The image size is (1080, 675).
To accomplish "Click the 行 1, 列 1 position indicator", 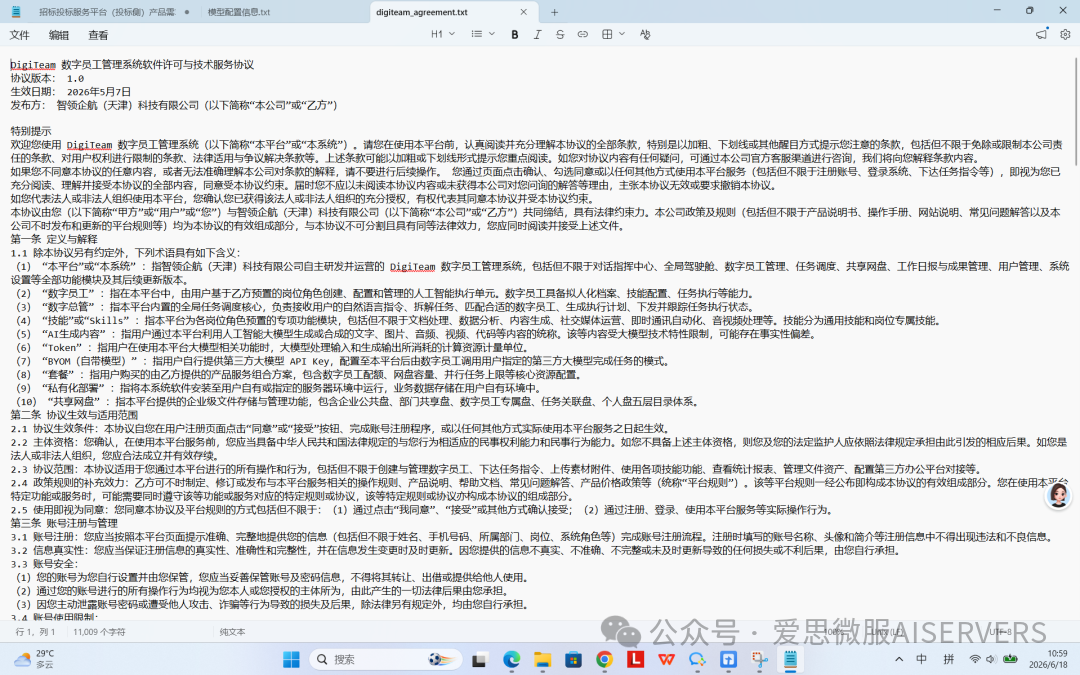I will (37, 632).
